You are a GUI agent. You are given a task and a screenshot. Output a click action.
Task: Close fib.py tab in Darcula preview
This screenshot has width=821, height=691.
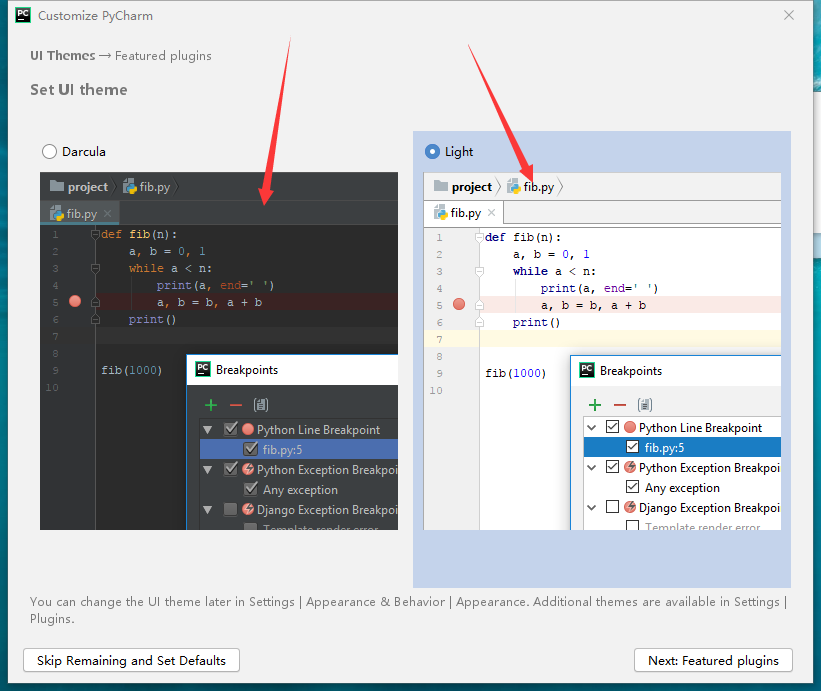tap(108, 213)
